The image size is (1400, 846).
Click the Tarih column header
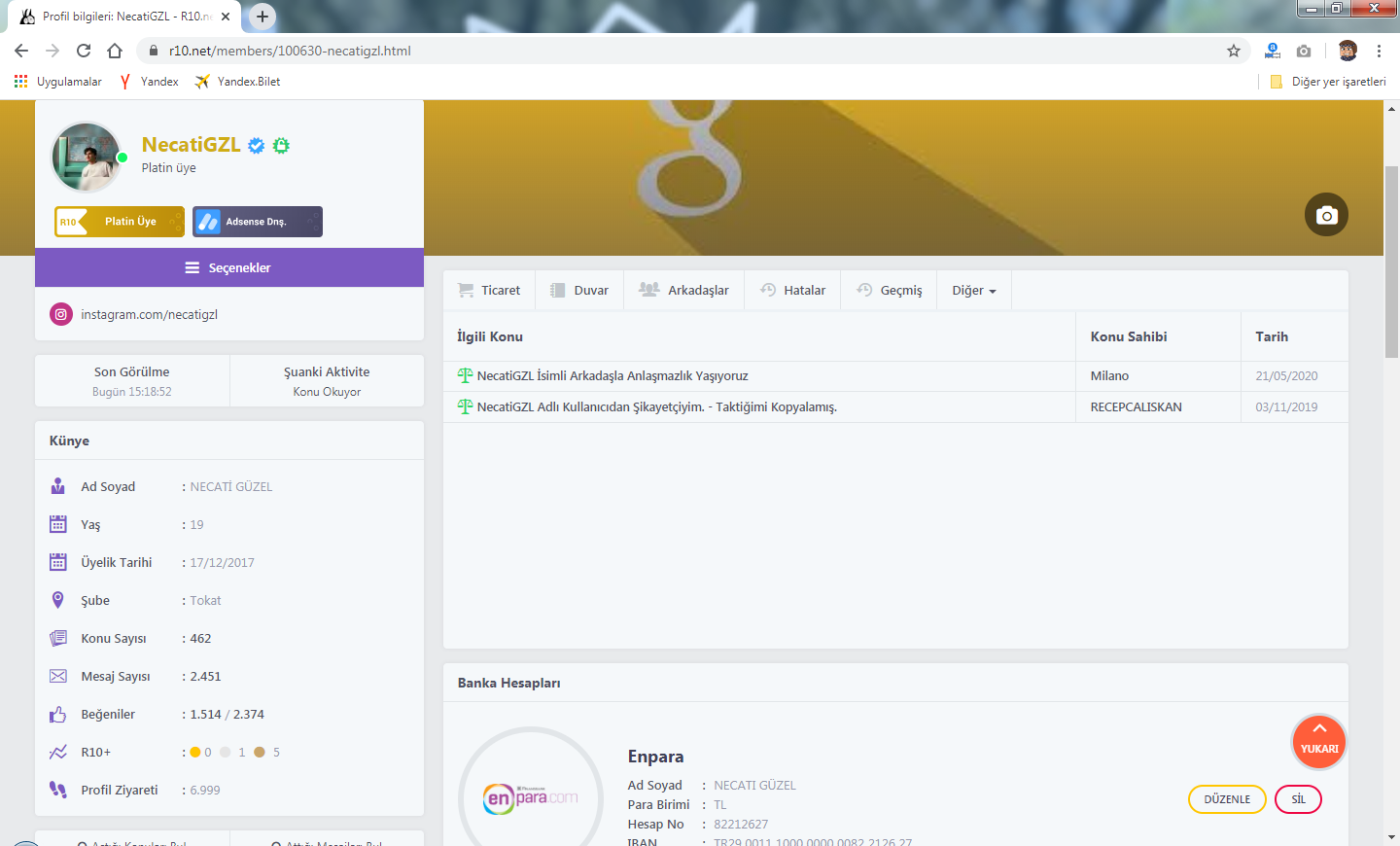1272,336
